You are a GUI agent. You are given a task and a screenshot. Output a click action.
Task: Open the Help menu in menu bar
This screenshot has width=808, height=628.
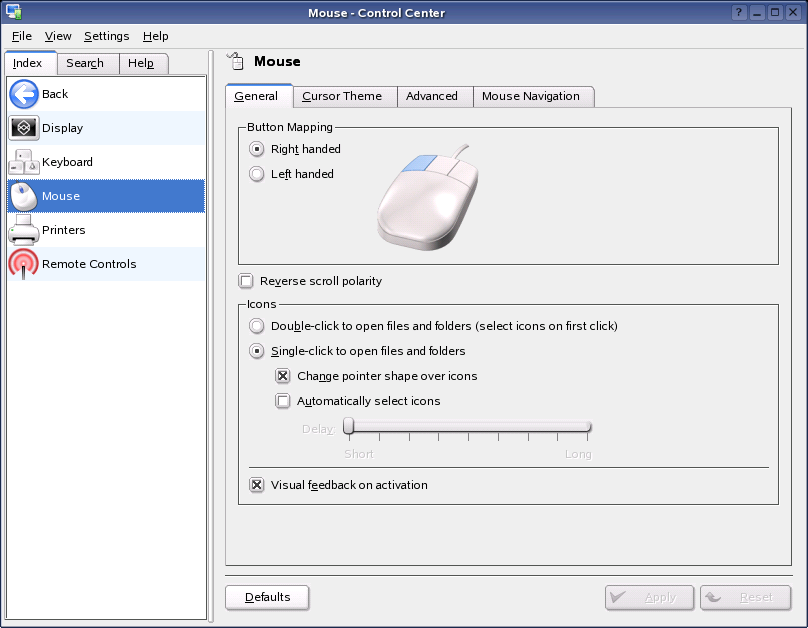point(156,36)
